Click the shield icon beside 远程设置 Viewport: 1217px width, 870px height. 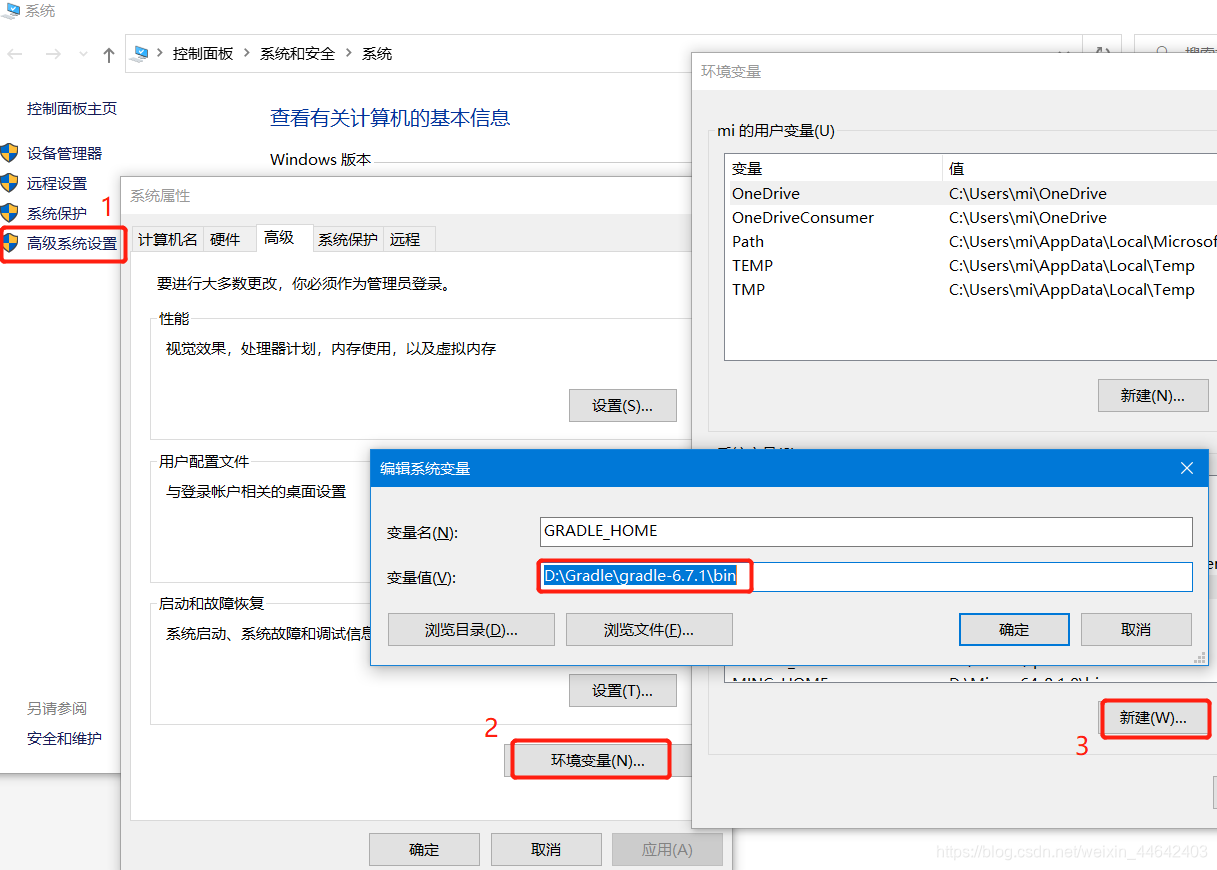click(10, 184)
